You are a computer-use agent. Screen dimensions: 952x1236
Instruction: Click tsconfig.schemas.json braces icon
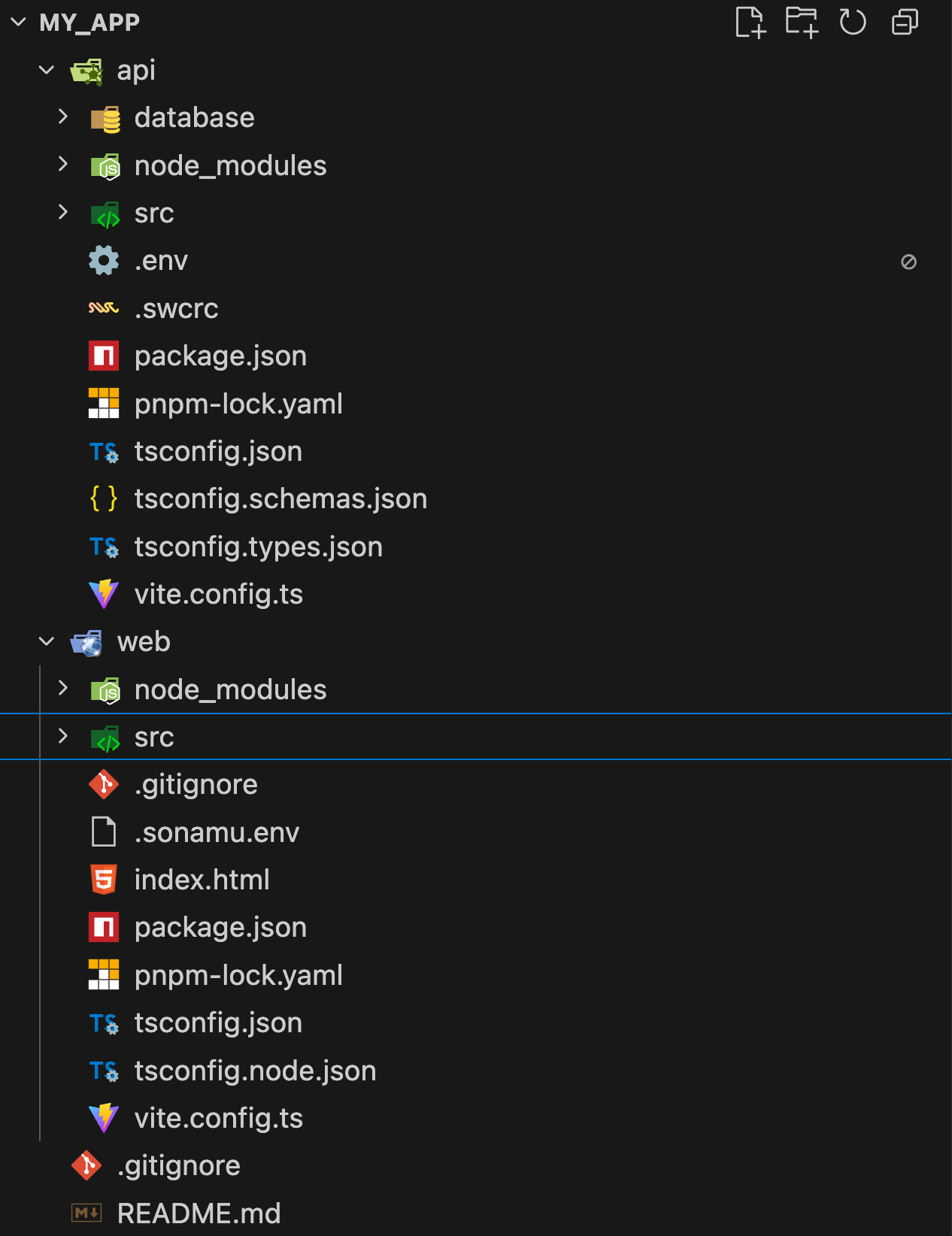point(104,498)
